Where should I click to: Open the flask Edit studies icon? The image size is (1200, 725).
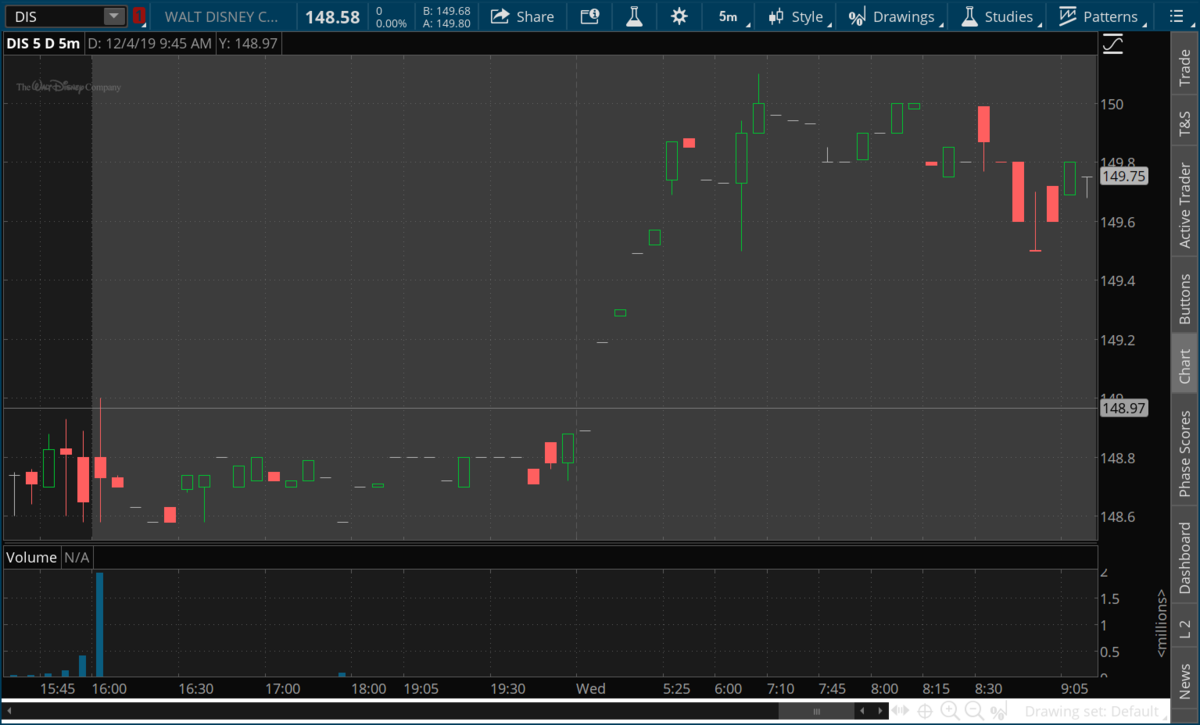(634, 16)
